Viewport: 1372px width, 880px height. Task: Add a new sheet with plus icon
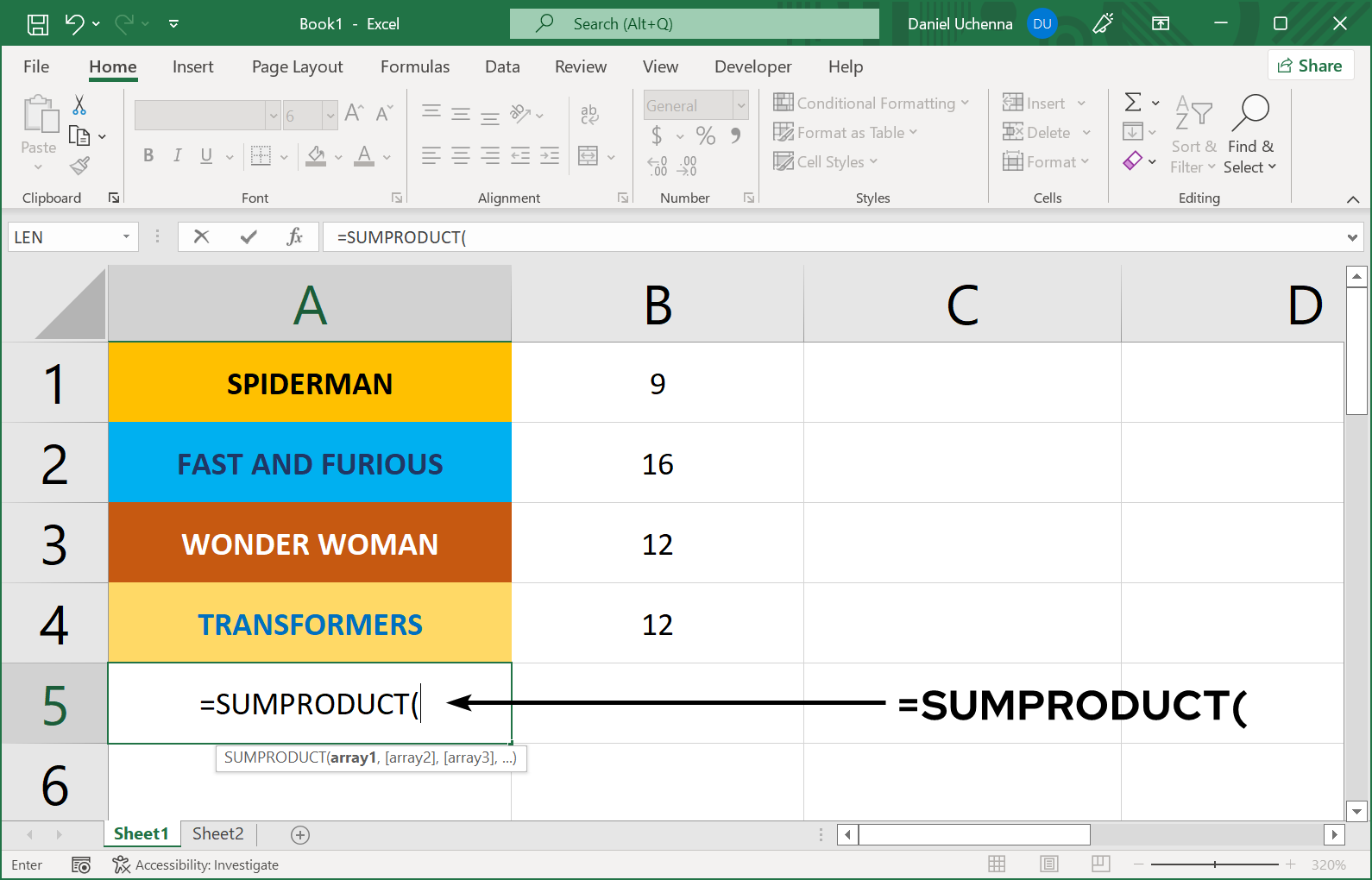coord(300,834)
